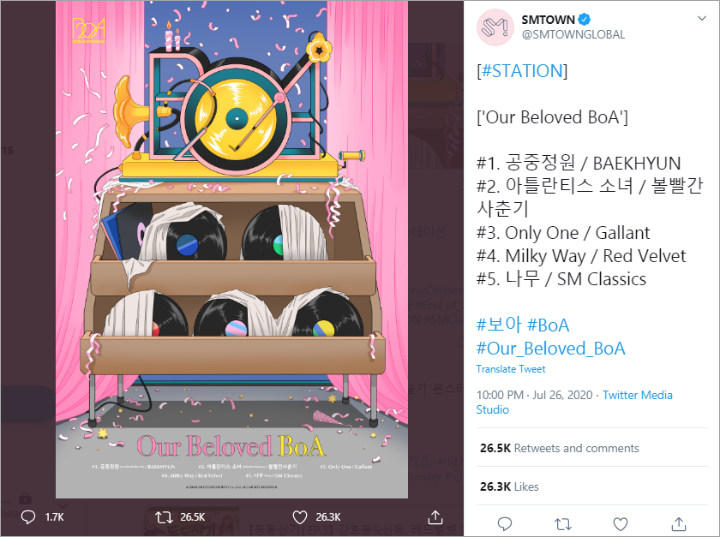Click the share icon under the photo

coord(435,517)
